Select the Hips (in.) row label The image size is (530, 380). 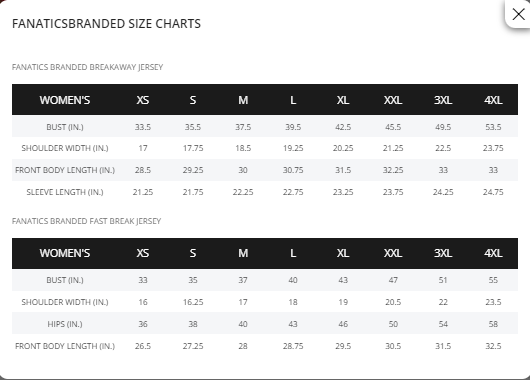point(65,324)
